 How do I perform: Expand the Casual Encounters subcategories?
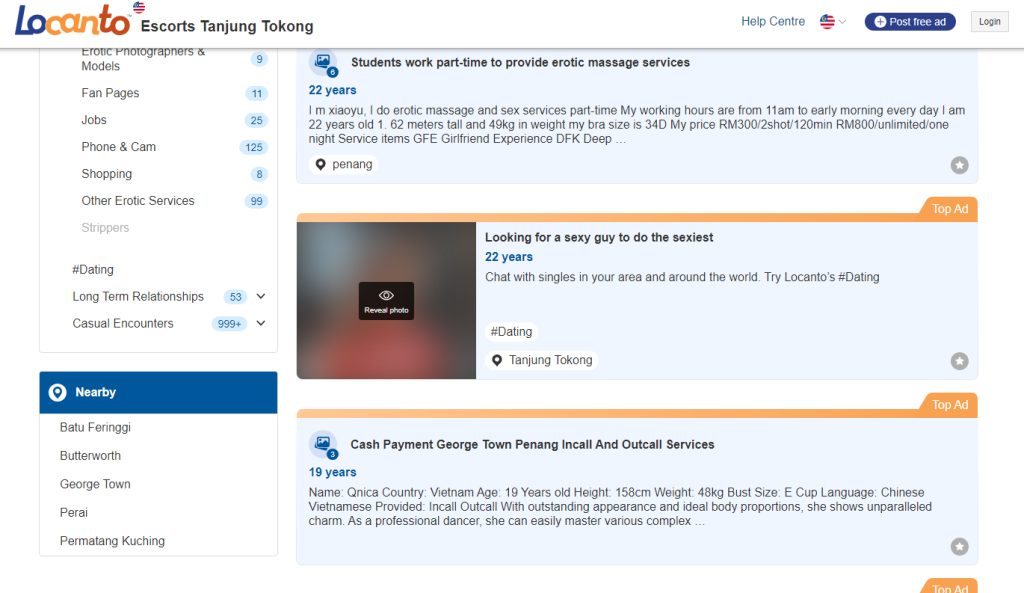(261, 323)
